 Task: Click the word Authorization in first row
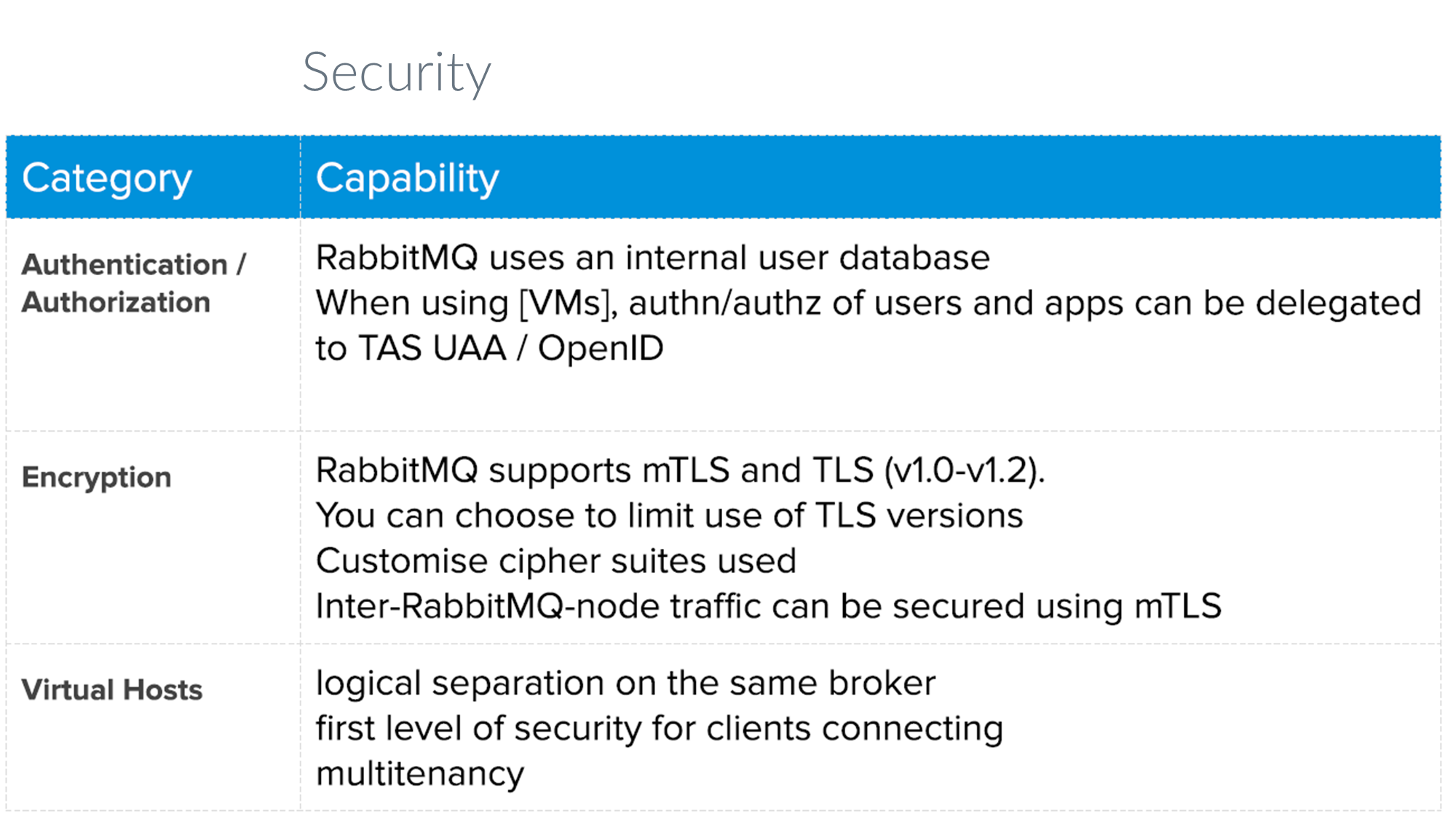[116, 303]
